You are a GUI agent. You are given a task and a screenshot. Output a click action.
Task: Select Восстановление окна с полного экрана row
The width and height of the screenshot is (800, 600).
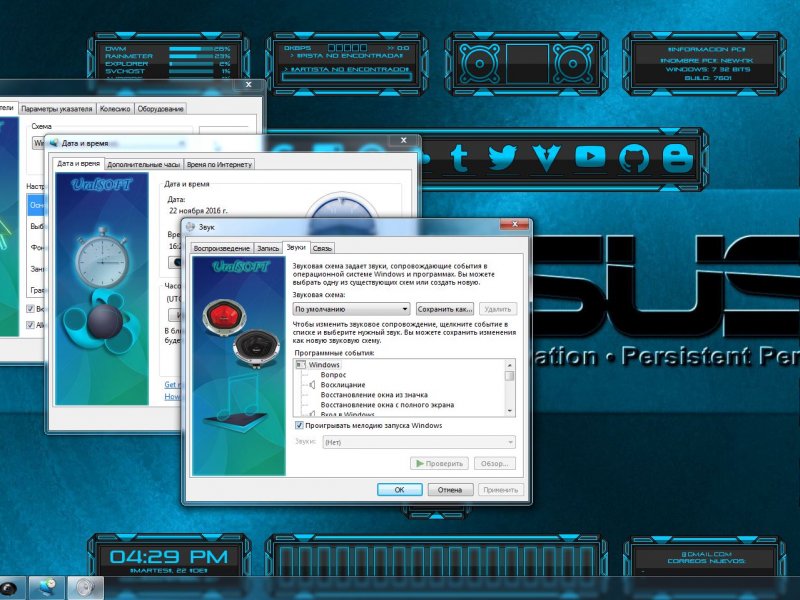pyautogui.click(x=387, y=405)
